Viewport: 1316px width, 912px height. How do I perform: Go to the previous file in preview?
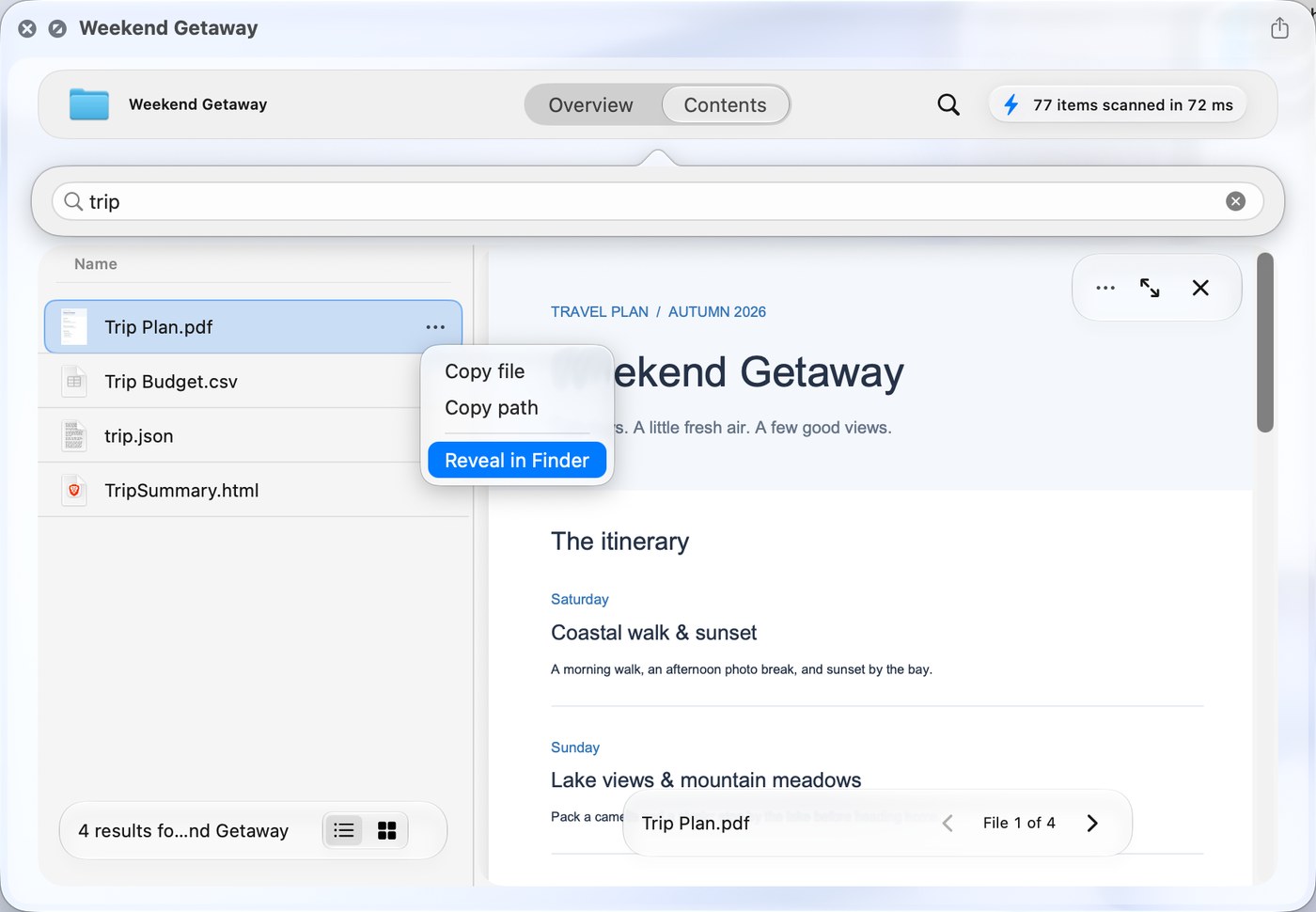click(948, 824)
